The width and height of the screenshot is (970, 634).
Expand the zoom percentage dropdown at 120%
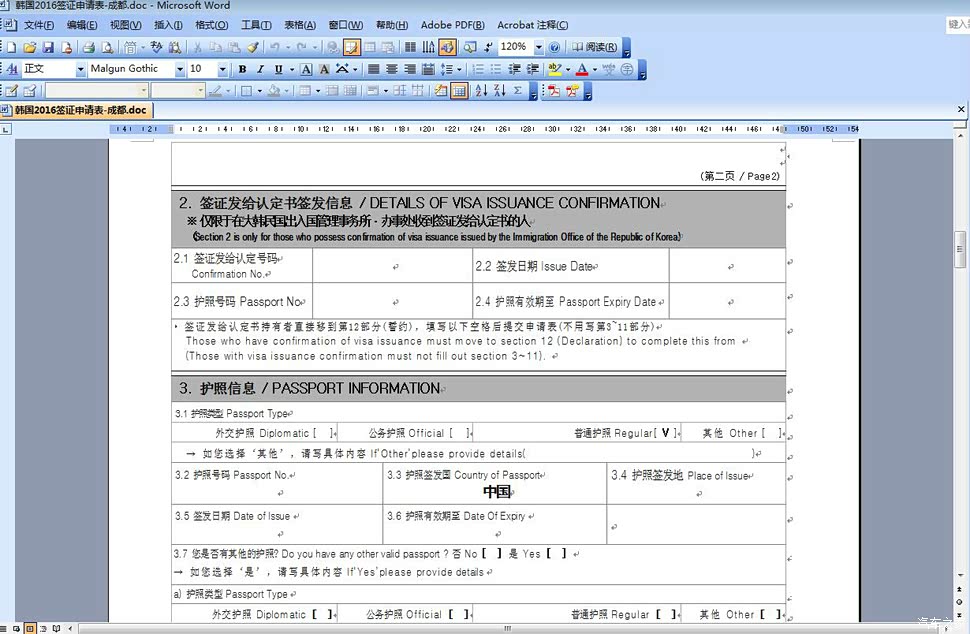[x=538, y=47]
